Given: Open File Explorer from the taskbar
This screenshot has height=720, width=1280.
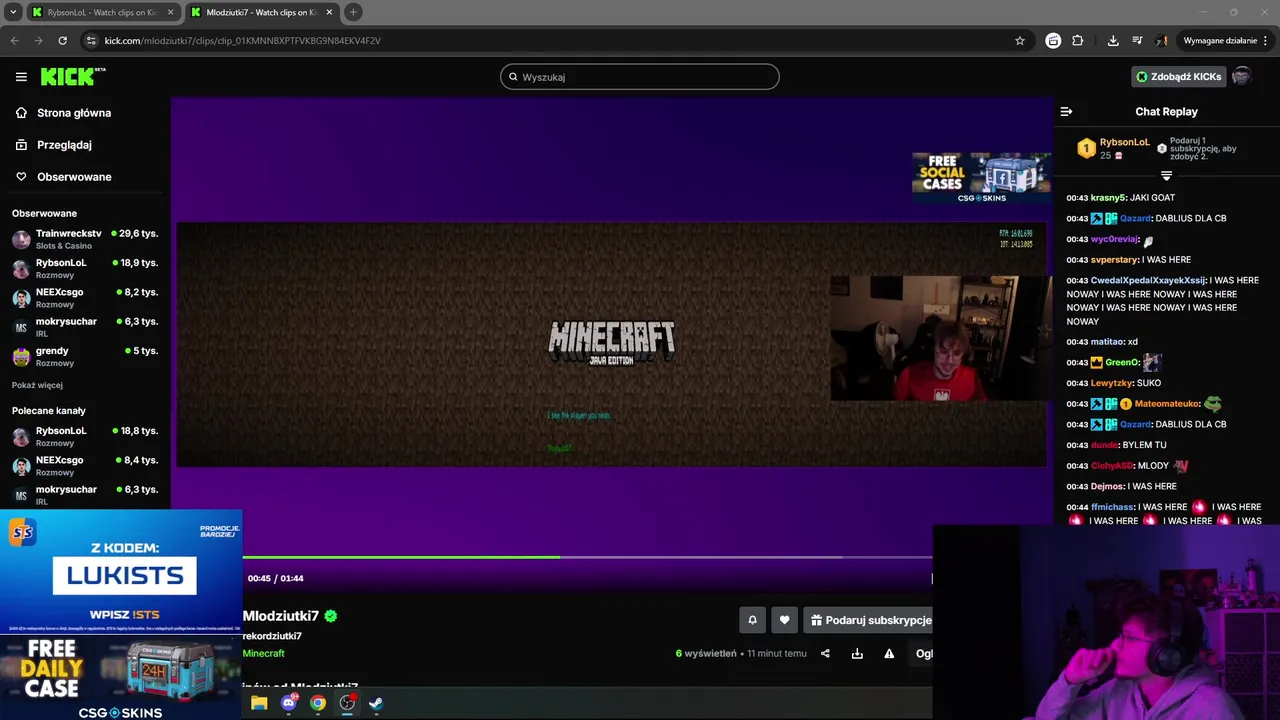Looking at the screenshot, I should click(259, 703).
